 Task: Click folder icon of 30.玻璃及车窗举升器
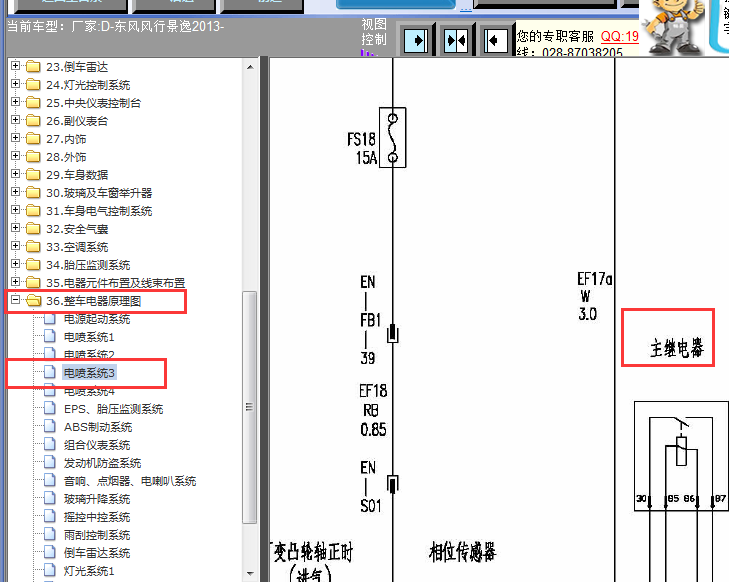pyautogui.click(x=33, y=192)
